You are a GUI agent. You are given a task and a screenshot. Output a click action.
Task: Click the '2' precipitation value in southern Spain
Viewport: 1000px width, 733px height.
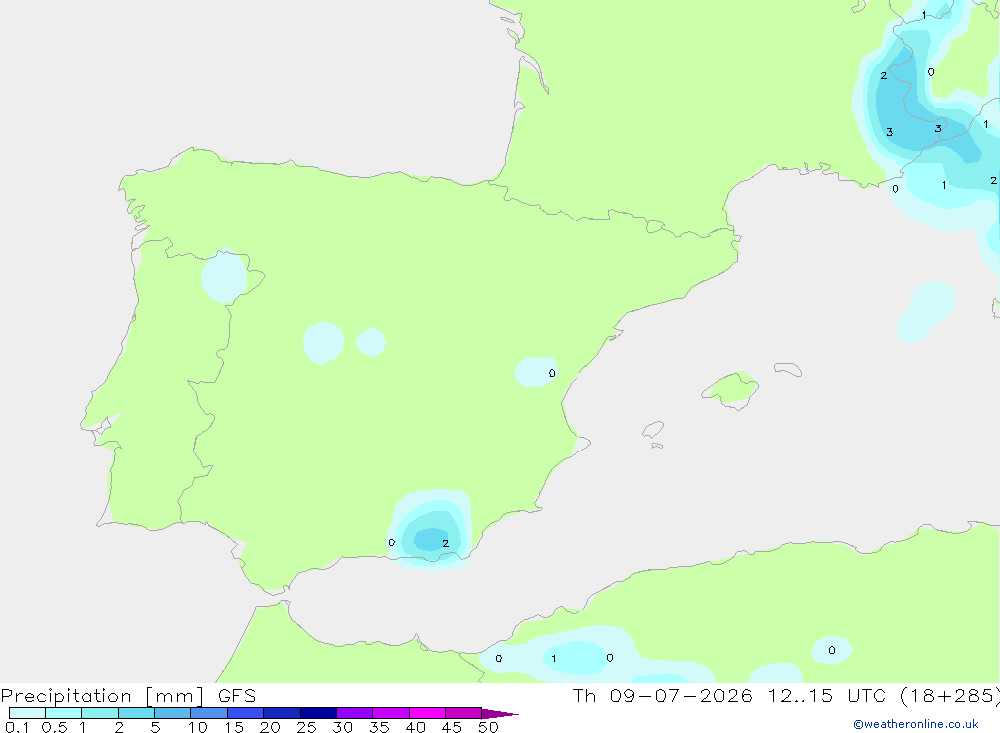[x=445, y=544]
